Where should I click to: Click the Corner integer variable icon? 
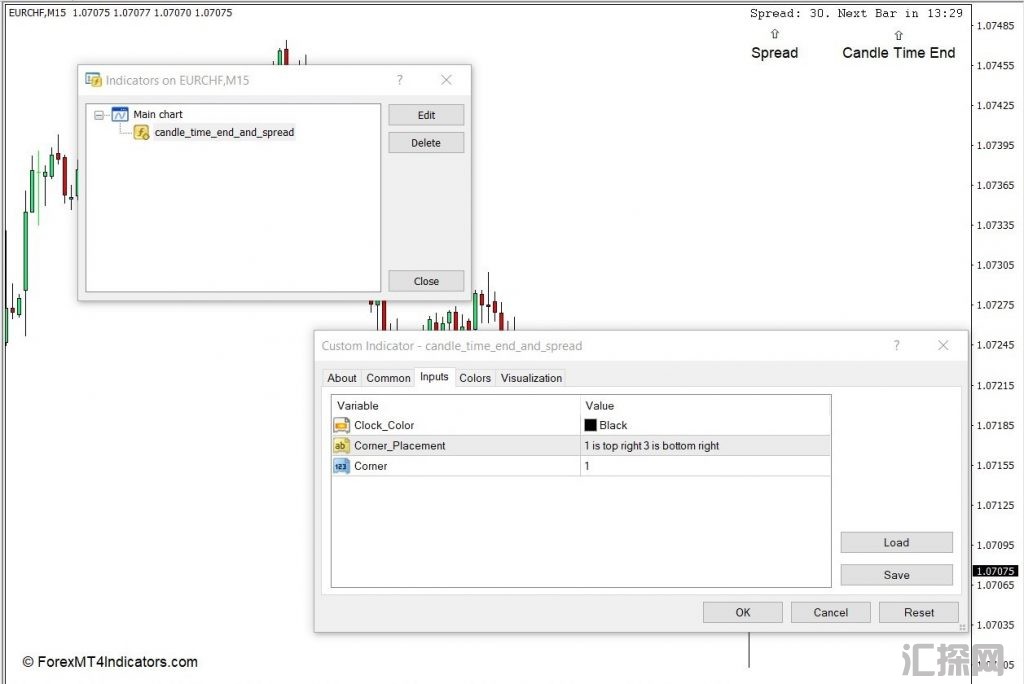[x=342, y=466]
